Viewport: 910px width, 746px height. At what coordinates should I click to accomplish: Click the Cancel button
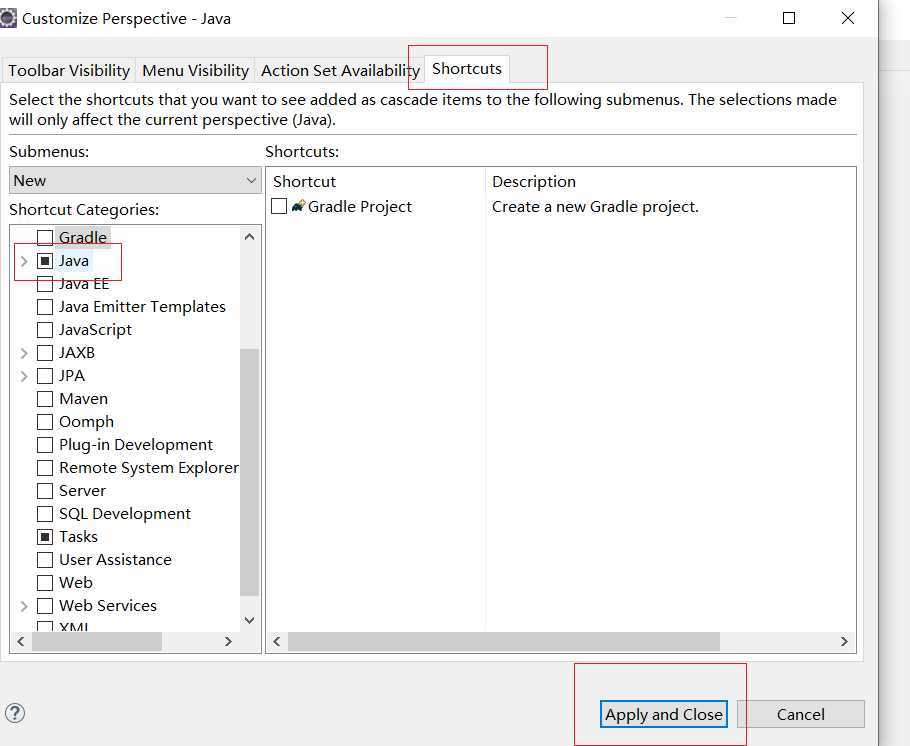[x=800, y=714]
